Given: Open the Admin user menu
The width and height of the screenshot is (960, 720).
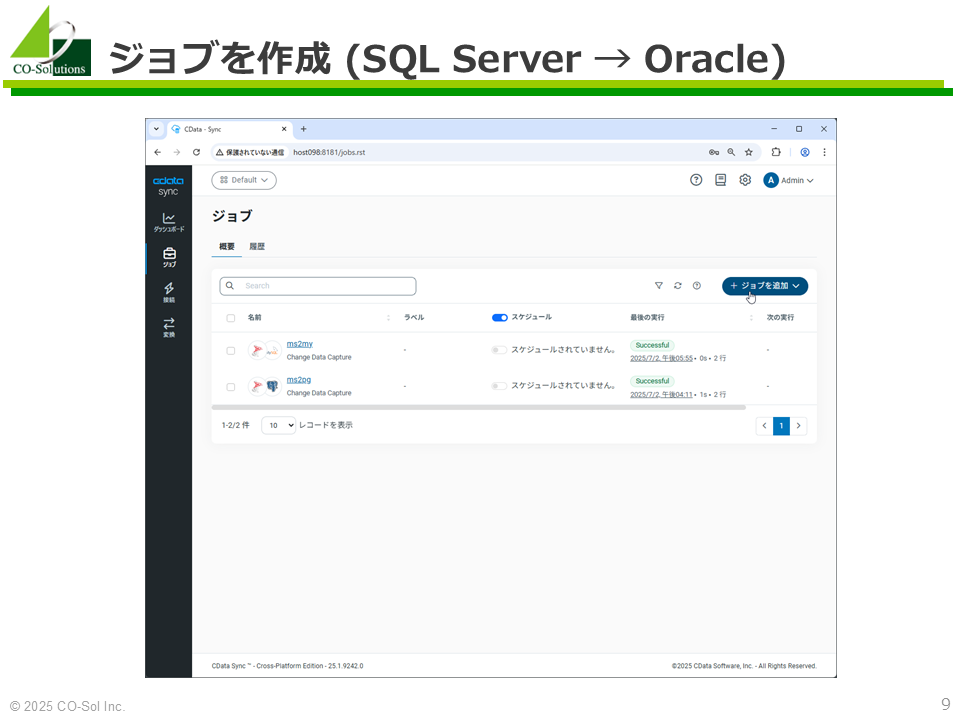Looking at the screenshot, I should coord(789,180).
